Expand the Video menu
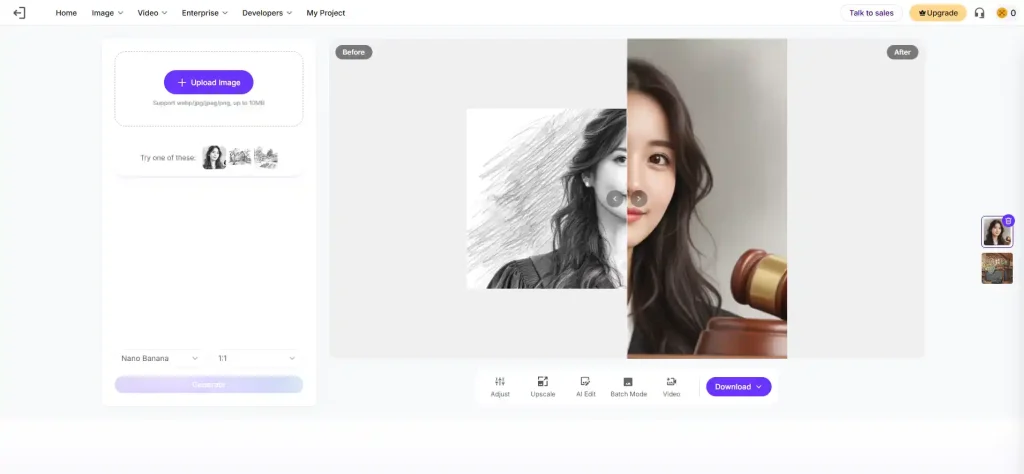The height and width of the screenshot is (474, 1024). click(x=152, y=13)
